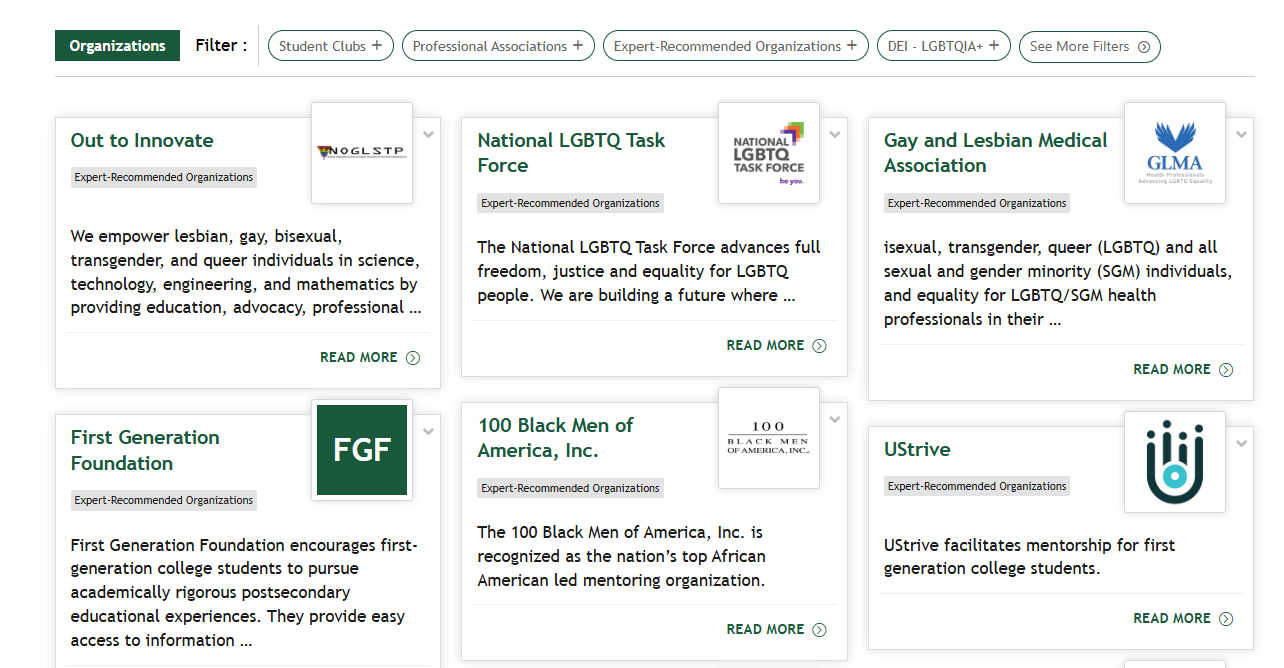Expand the National LGBTQ Task Force card chevron
The image size is (1284, 668).
pyautogui.click(x=835, y=135)
